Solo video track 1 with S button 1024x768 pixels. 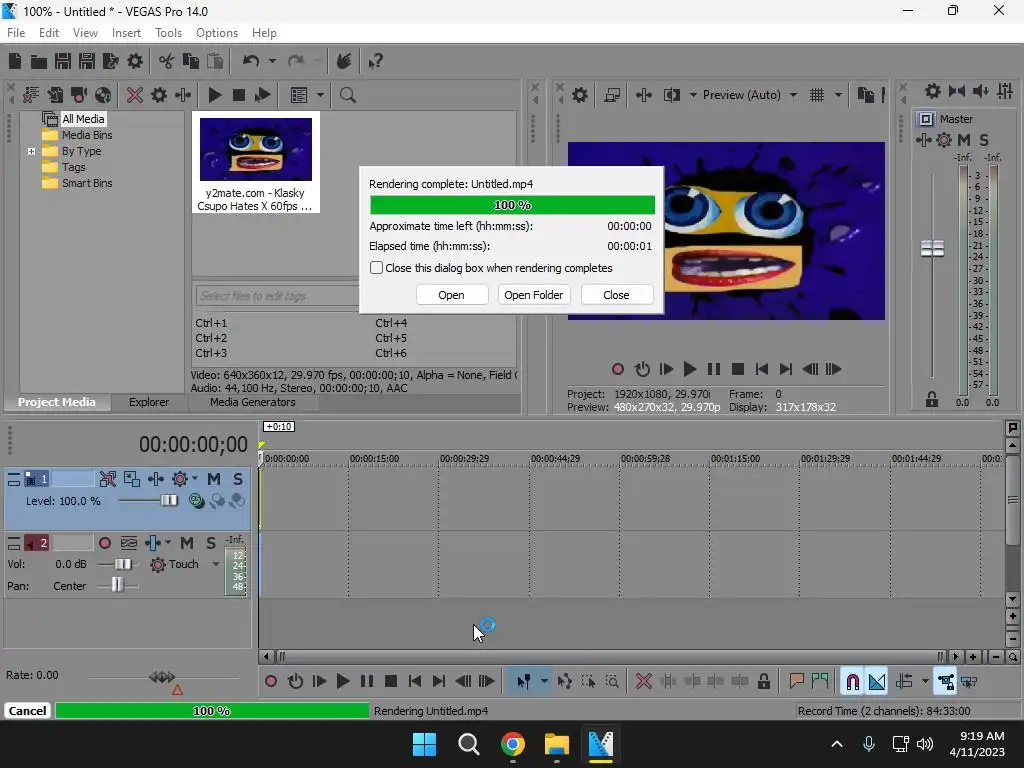[238, 479]
